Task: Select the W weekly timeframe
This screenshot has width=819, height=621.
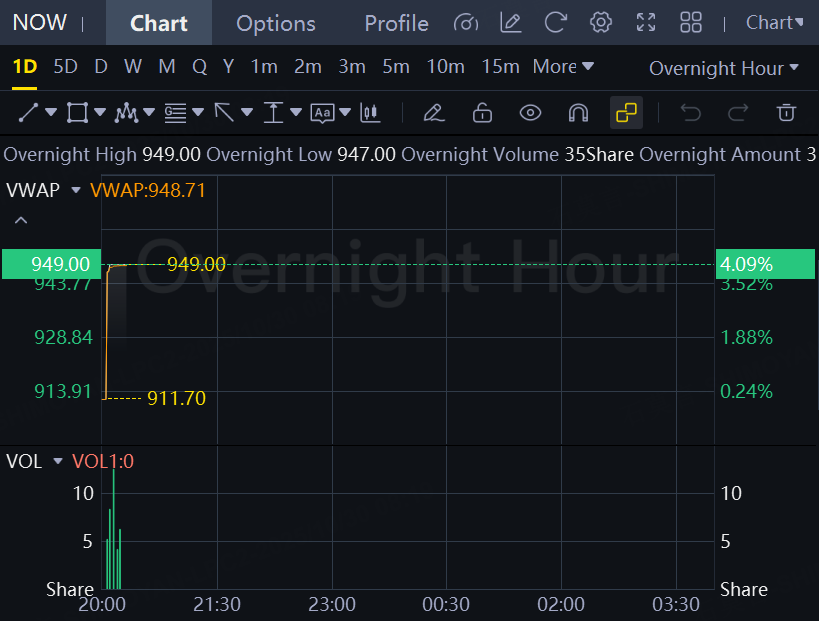Action: pyautogui.click(x=133, y=67)
